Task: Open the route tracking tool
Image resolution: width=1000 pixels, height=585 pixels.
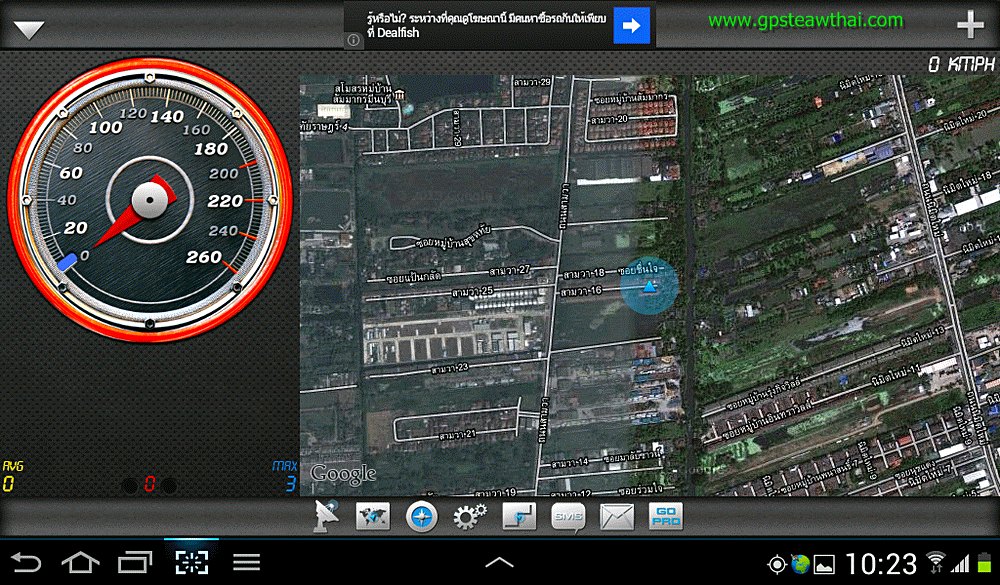Action: [x=518, y=517]
